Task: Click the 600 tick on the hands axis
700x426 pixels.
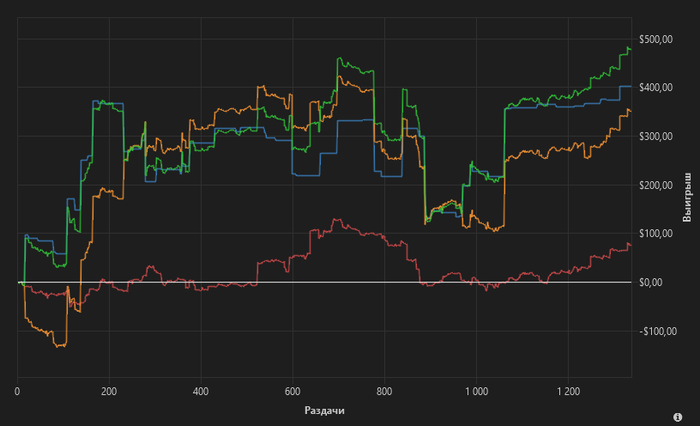Action: click(292, 392)
